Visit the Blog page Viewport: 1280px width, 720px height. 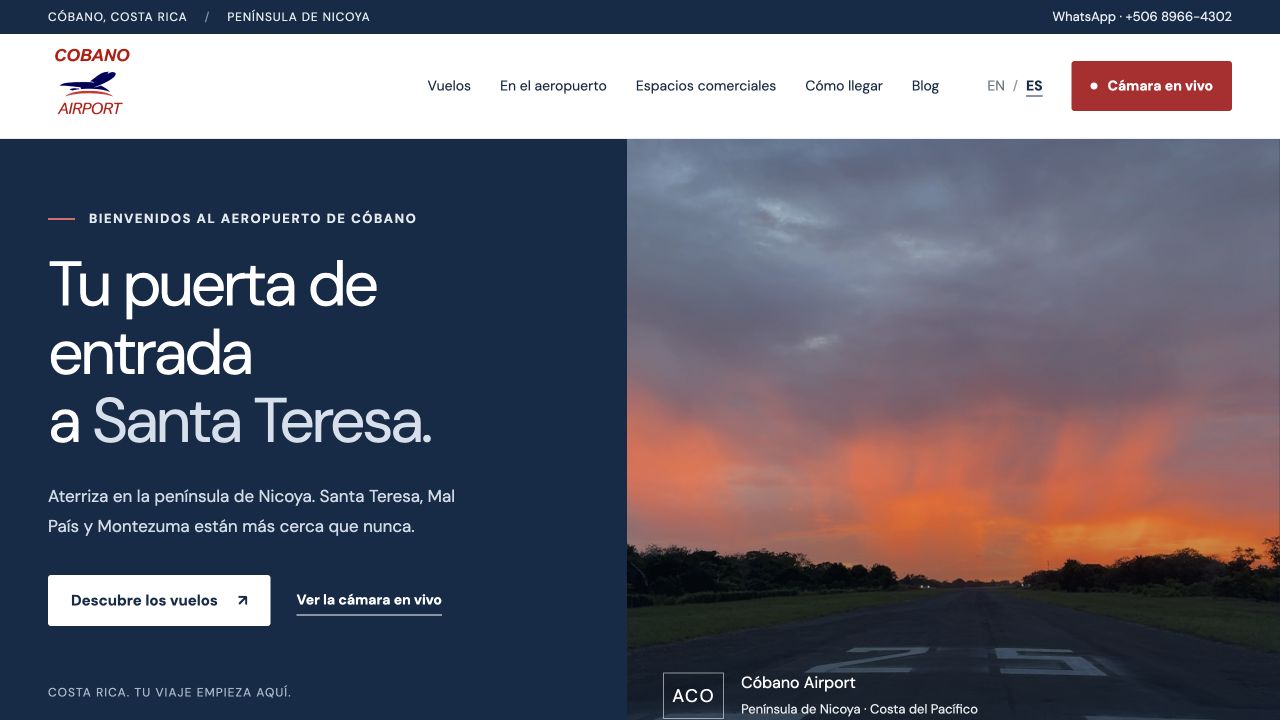(925, 86)
